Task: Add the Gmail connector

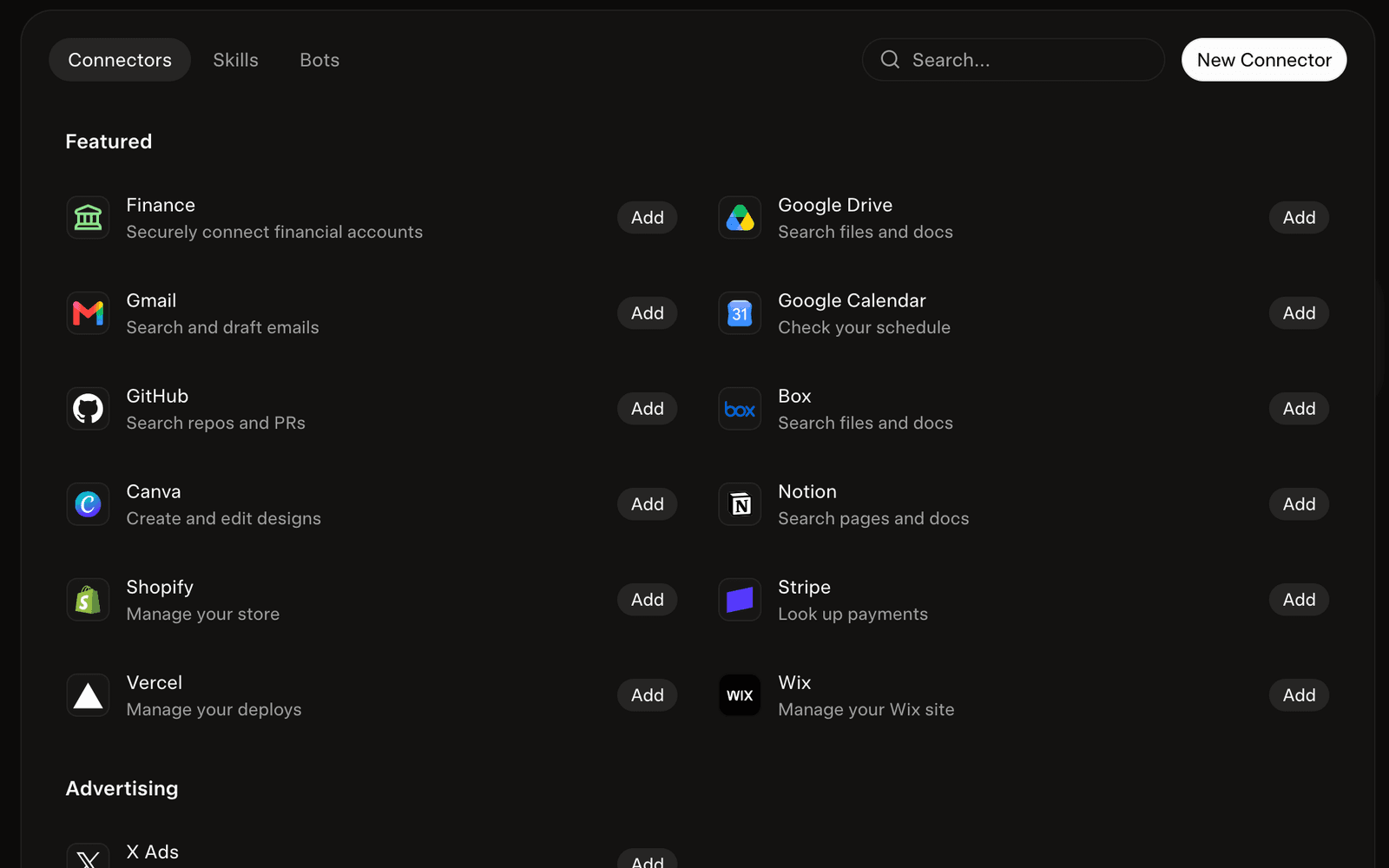Action: (x=648, y=313)
